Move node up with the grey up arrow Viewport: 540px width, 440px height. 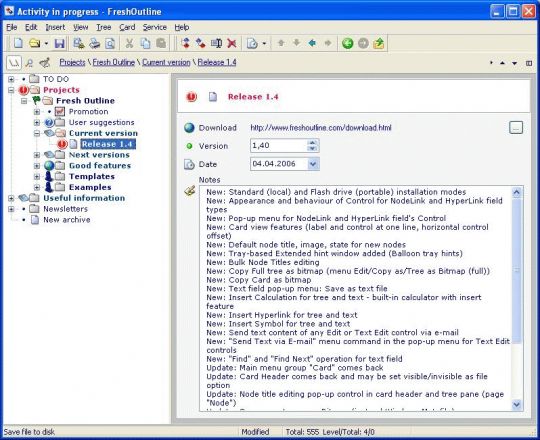click(281, 43)
